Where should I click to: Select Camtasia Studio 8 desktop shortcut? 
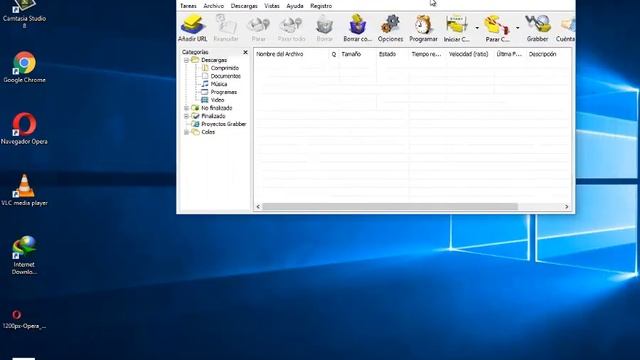coord(24,14)
